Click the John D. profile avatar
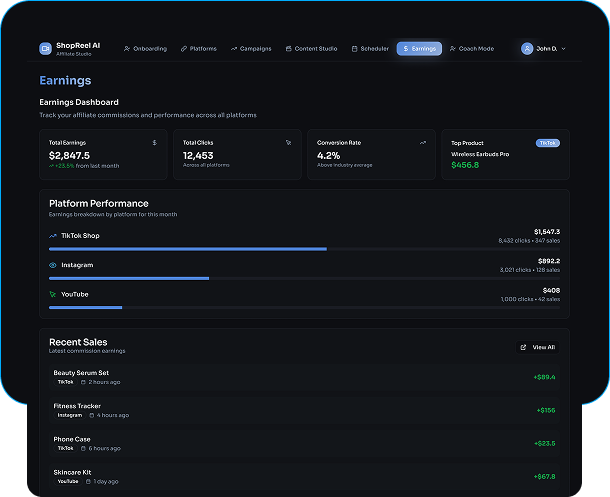Viewport: 610px width, 497px height. 527,48
